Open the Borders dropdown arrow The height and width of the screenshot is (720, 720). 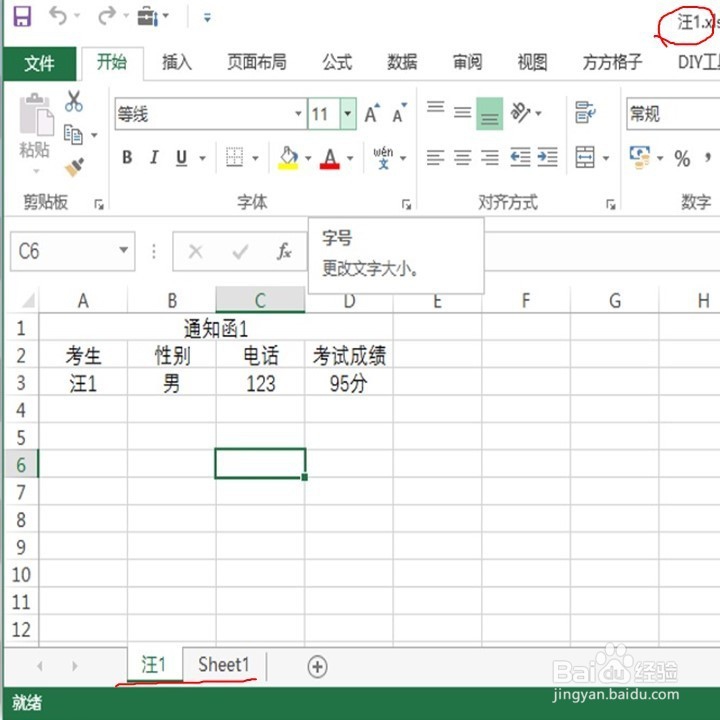(x=255, y=158)
